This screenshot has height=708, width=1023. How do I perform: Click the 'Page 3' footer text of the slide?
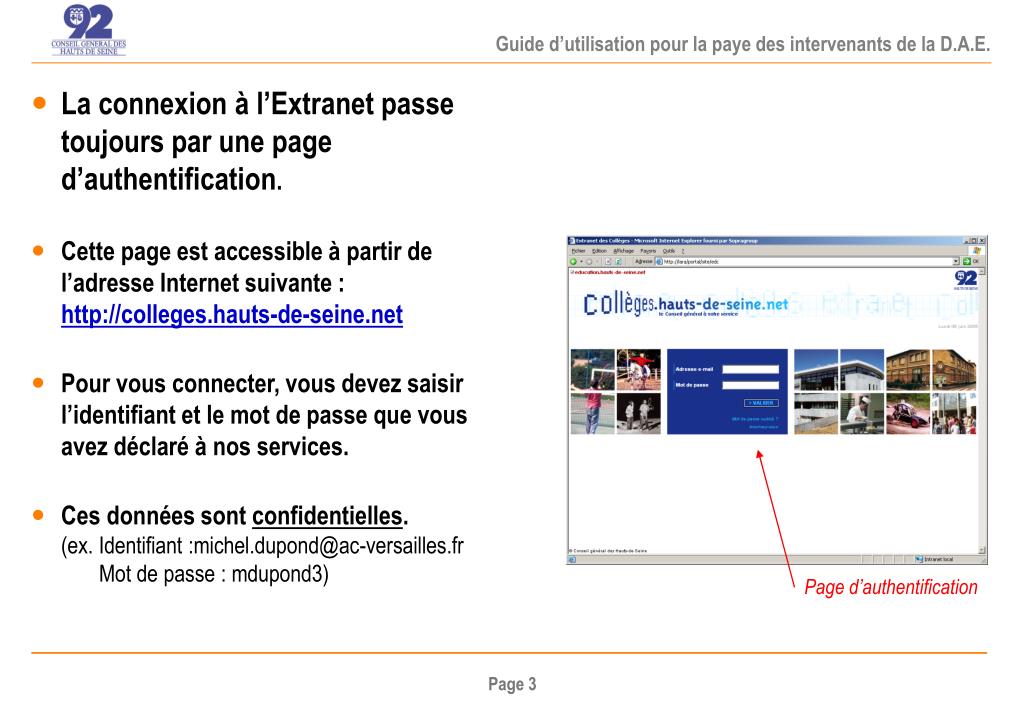pos(512,684)
